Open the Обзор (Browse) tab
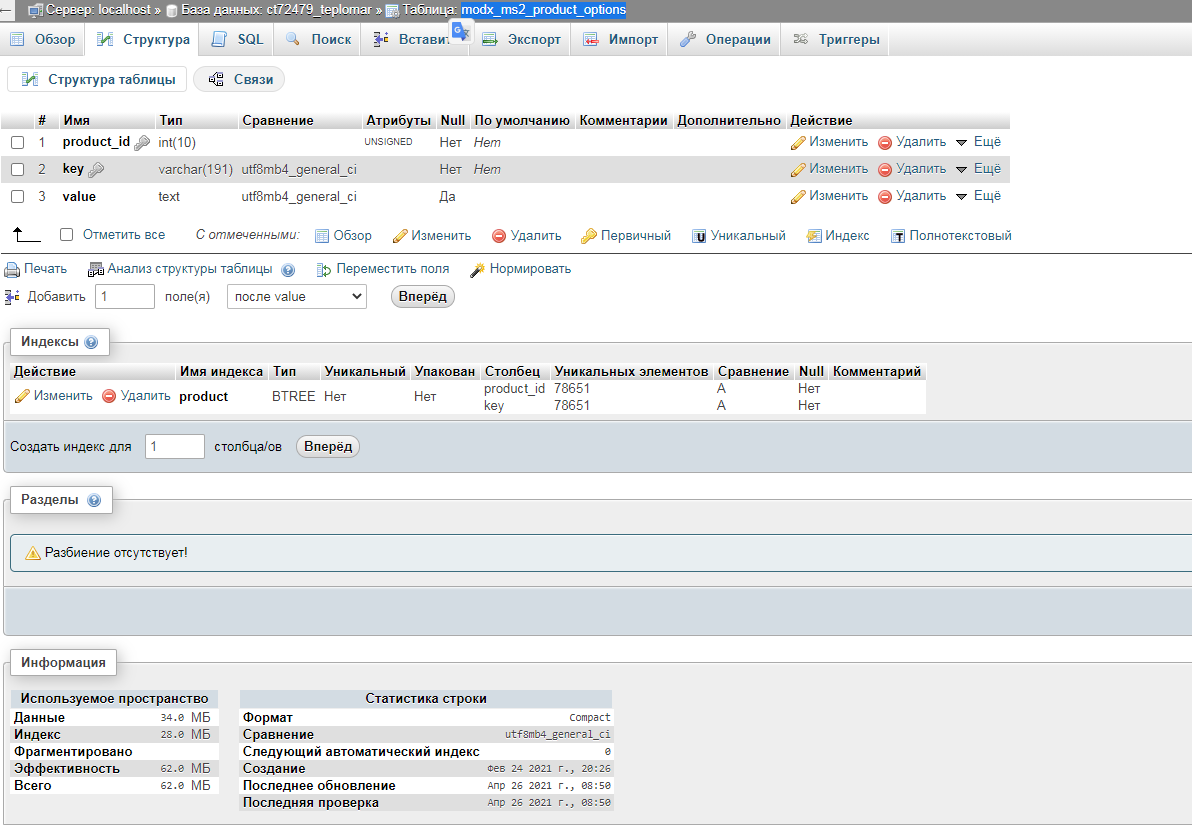The width and height of the screenshot is (1192, 827). pos(43,40)
